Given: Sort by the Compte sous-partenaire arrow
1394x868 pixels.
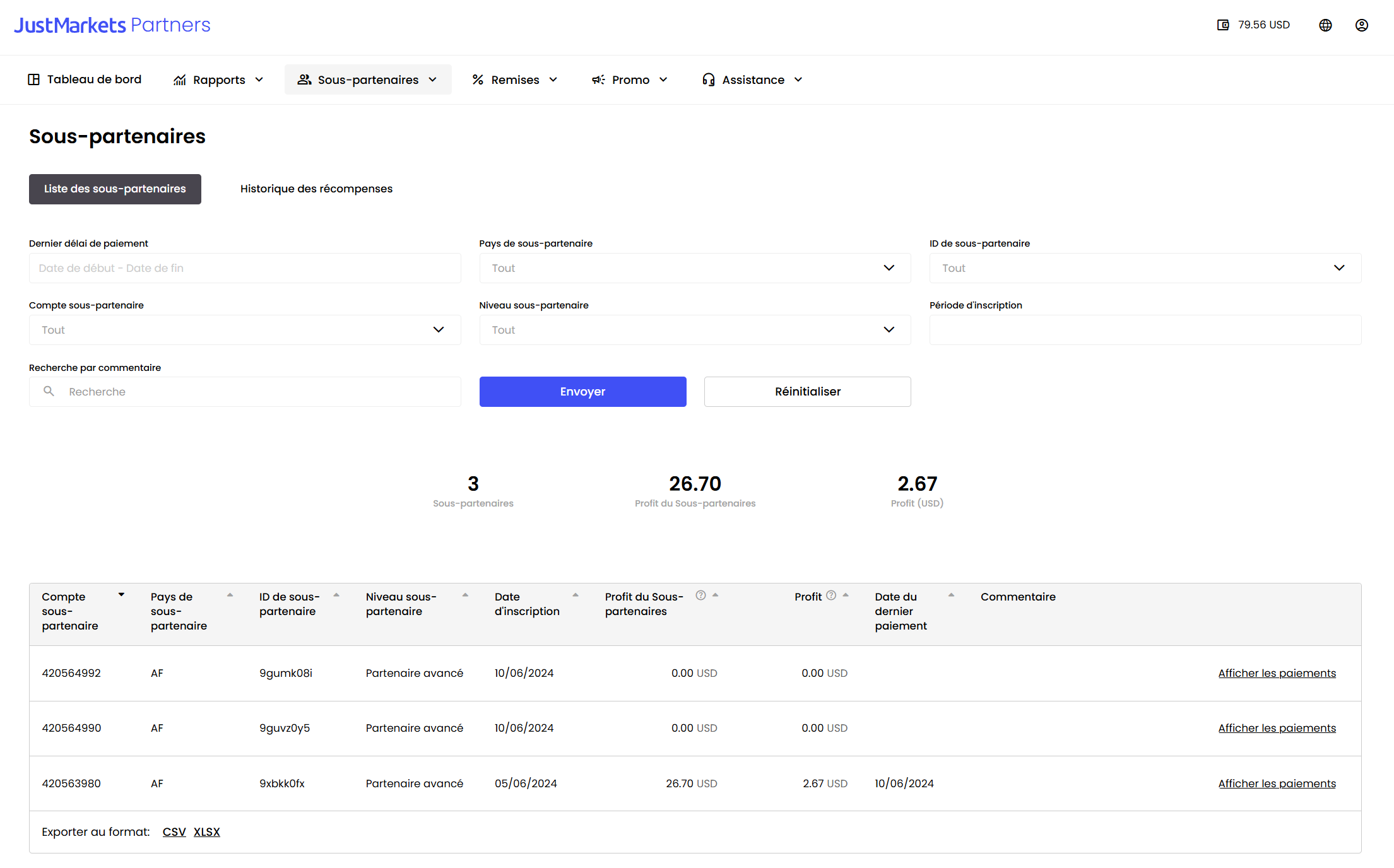Looking at the screenshot, I should click(121, 595).
